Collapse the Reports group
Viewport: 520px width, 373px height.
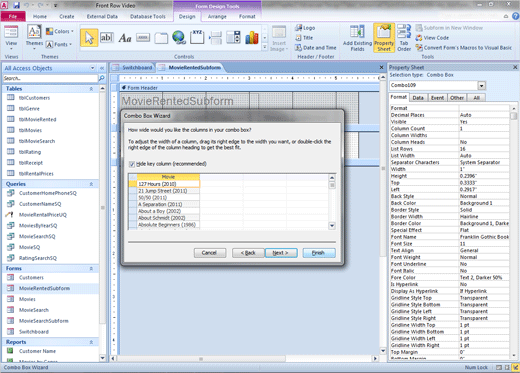pos(91,342)
